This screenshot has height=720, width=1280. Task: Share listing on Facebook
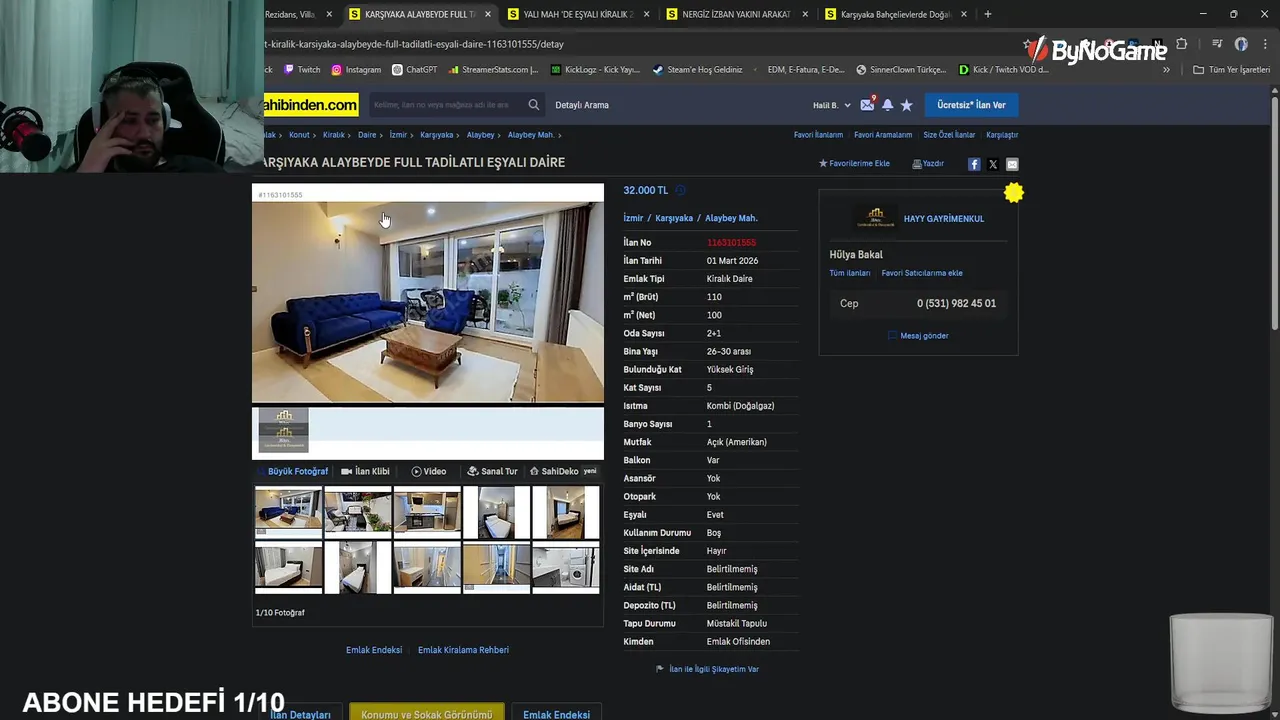tap(974, 164)
